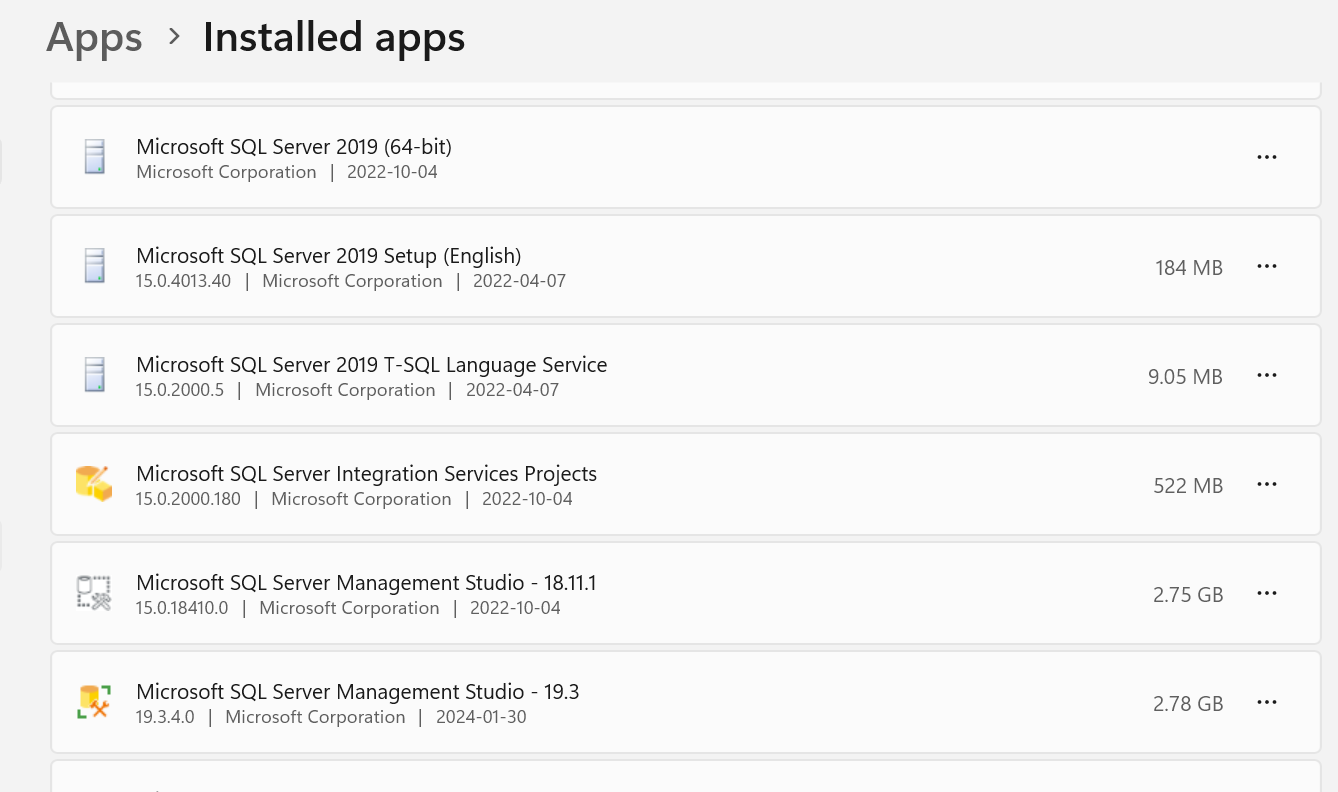Viewport: 1338px width, 792px height.
Task: Go back to Apps via breadcrumb
Action: tap(94, 38)
